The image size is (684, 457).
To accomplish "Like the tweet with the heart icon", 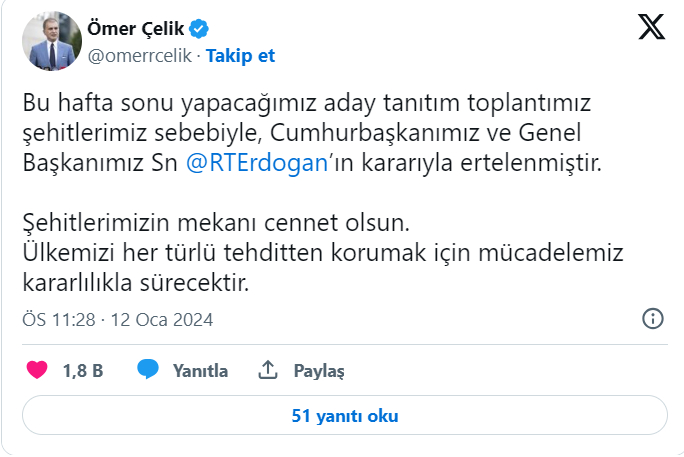I will point(37,370).
